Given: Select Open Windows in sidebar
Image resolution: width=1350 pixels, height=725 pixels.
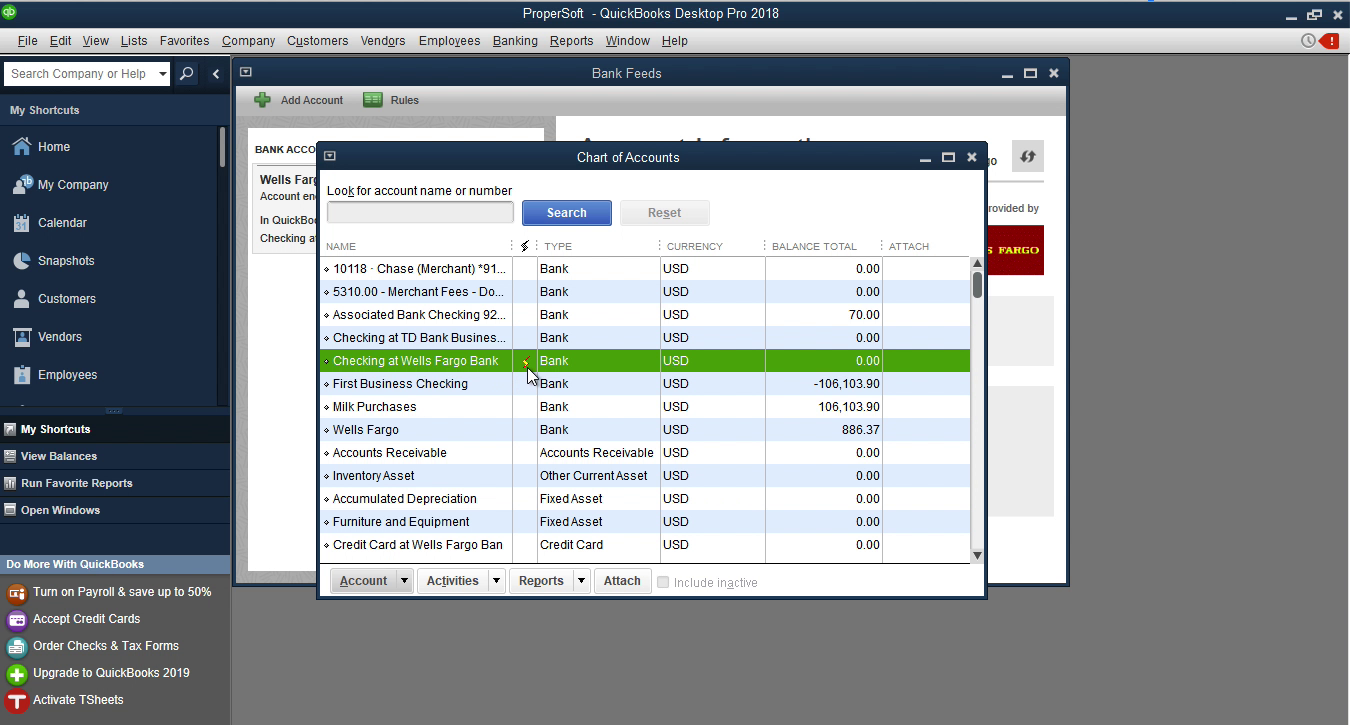Looking at the screenshot, I should click(x=115, y=510).
